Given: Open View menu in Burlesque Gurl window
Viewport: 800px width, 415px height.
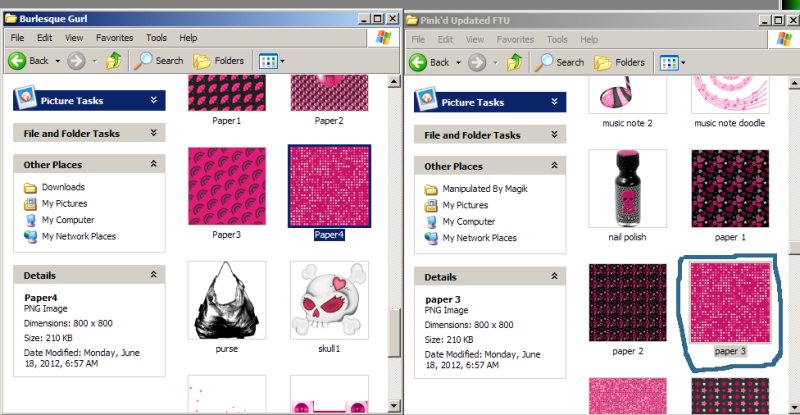Looking at the screenshot, I should 74,38.
